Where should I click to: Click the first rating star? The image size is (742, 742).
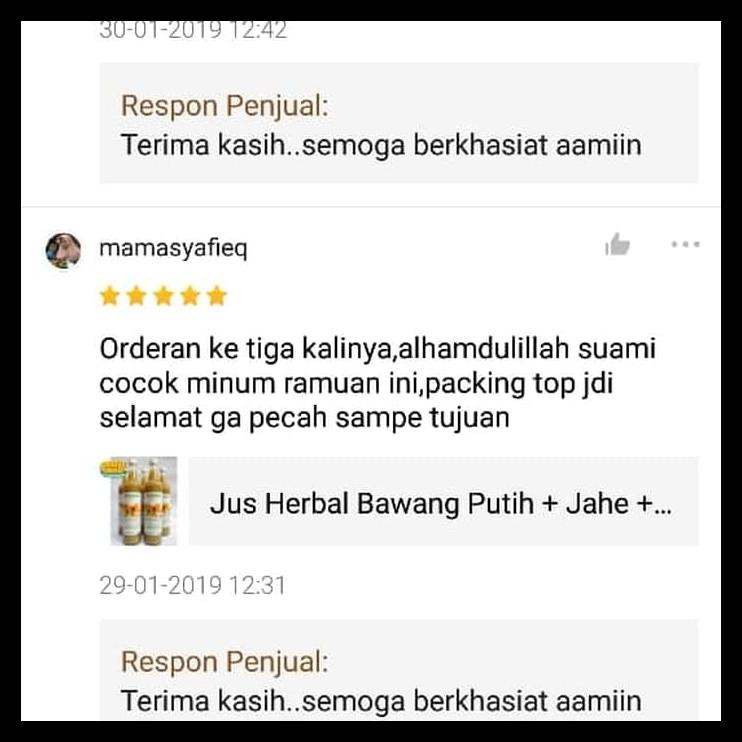(110, 296)
